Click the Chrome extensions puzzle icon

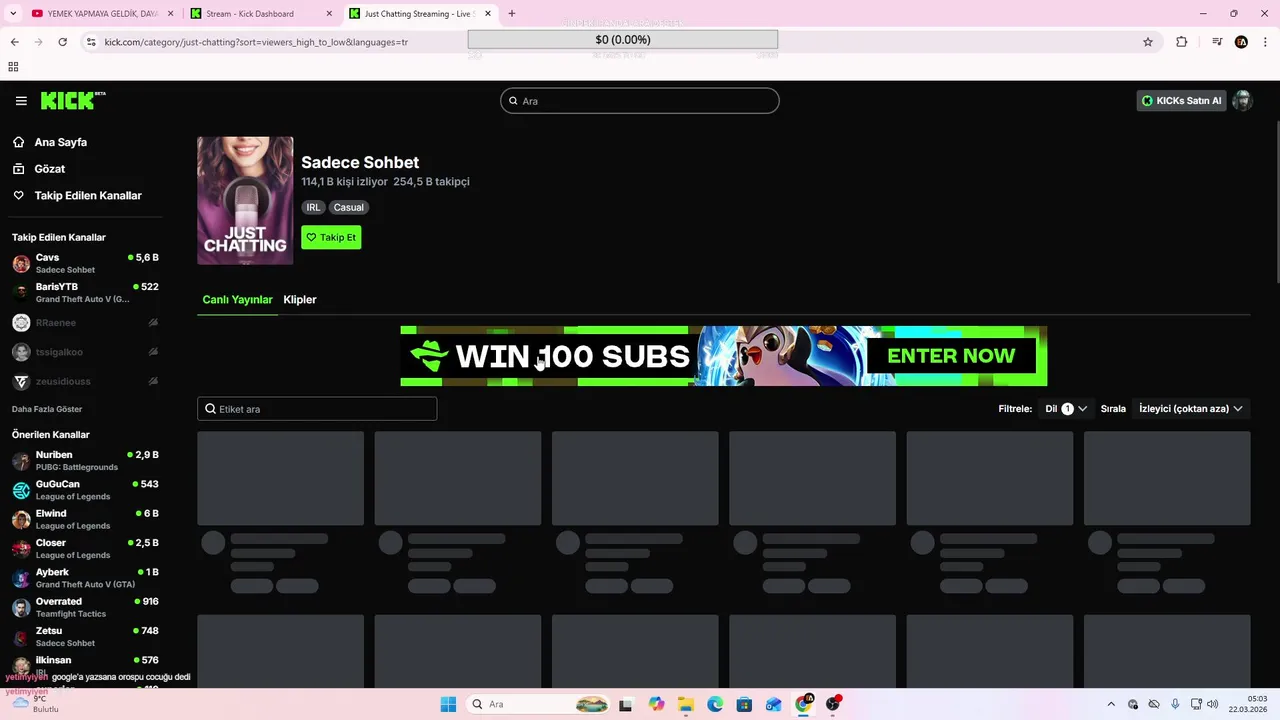point(1181,42)
